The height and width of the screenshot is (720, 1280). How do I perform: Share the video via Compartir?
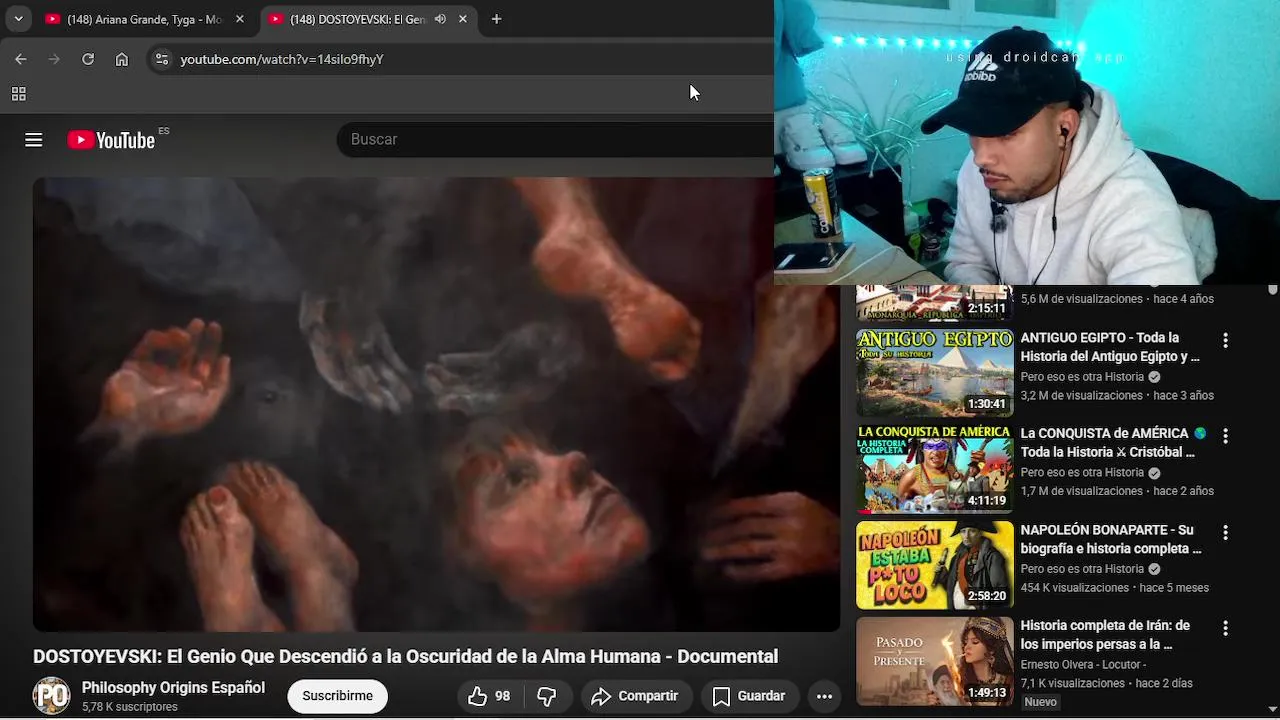pos(635,696)
